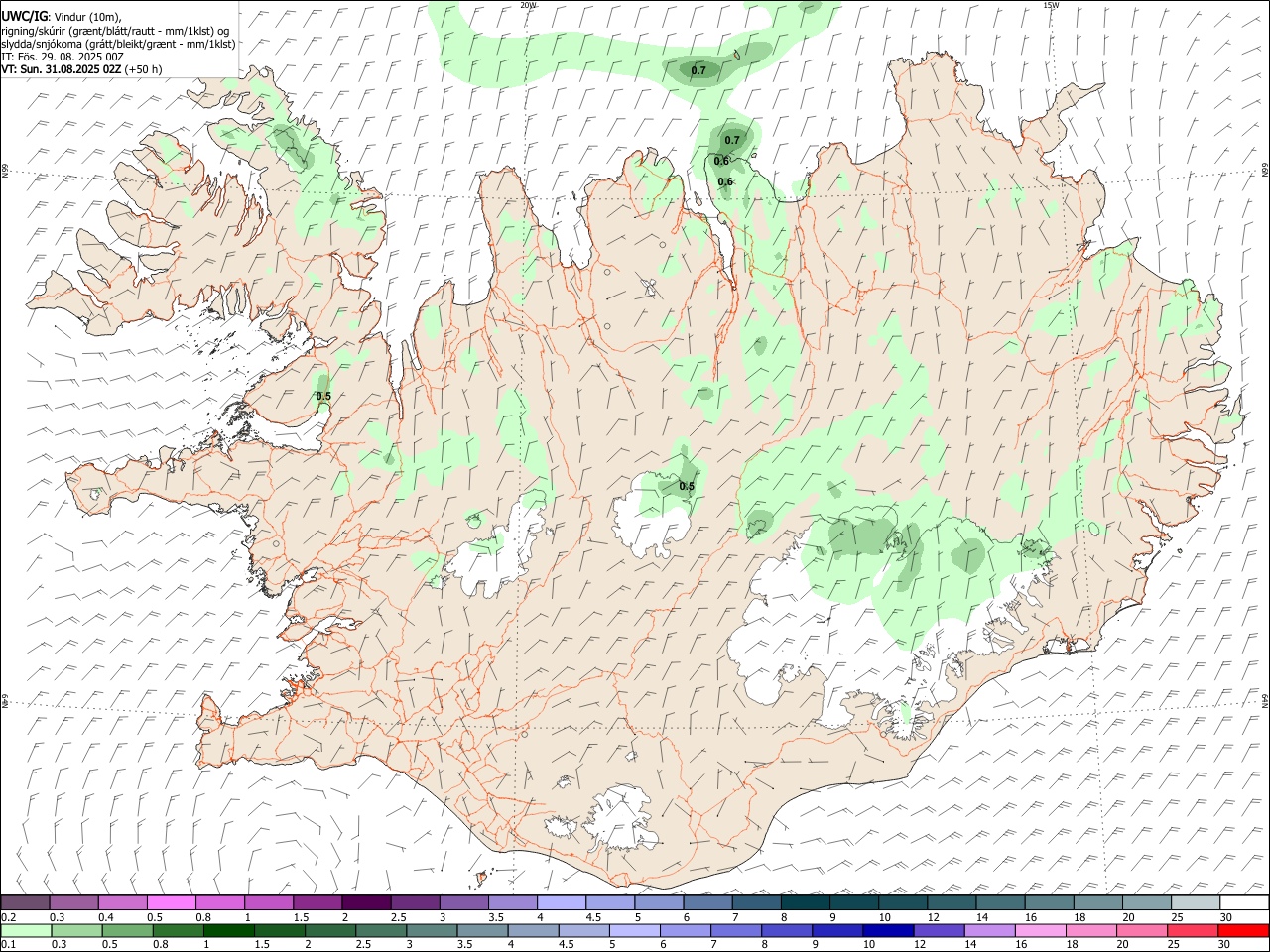1270x952 pixels.
Task: Click the violet 12 rain legend swatch
Action: 938,931
